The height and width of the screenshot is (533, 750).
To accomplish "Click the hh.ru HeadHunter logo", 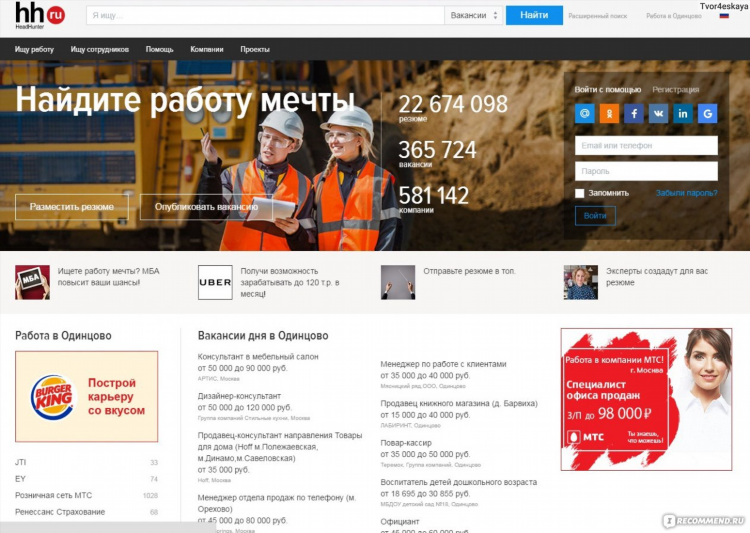I will (40, 15).
